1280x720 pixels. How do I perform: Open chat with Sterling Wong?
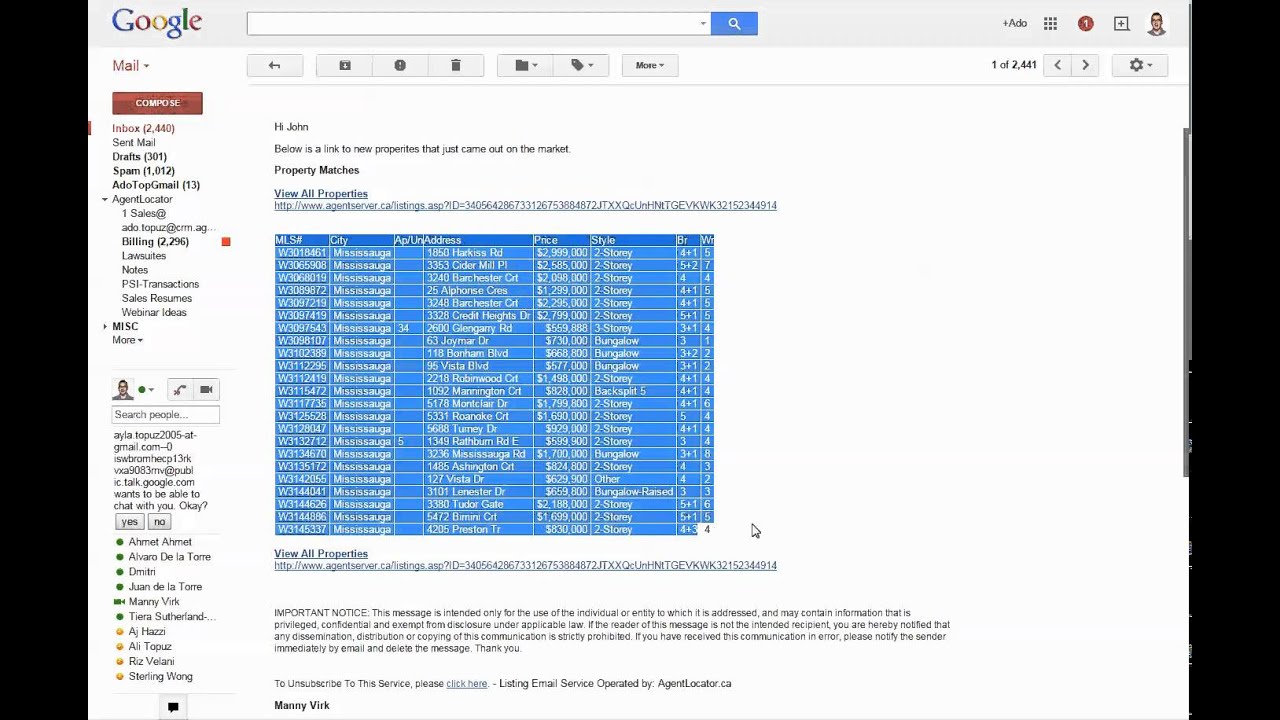160,677
